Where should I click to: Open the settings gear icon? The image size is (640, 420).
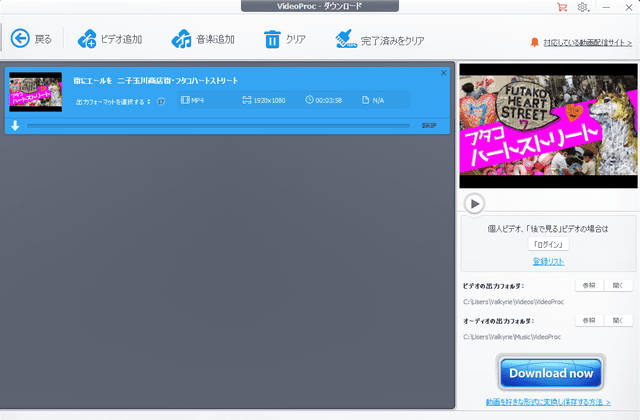click(x=583, y=7)
